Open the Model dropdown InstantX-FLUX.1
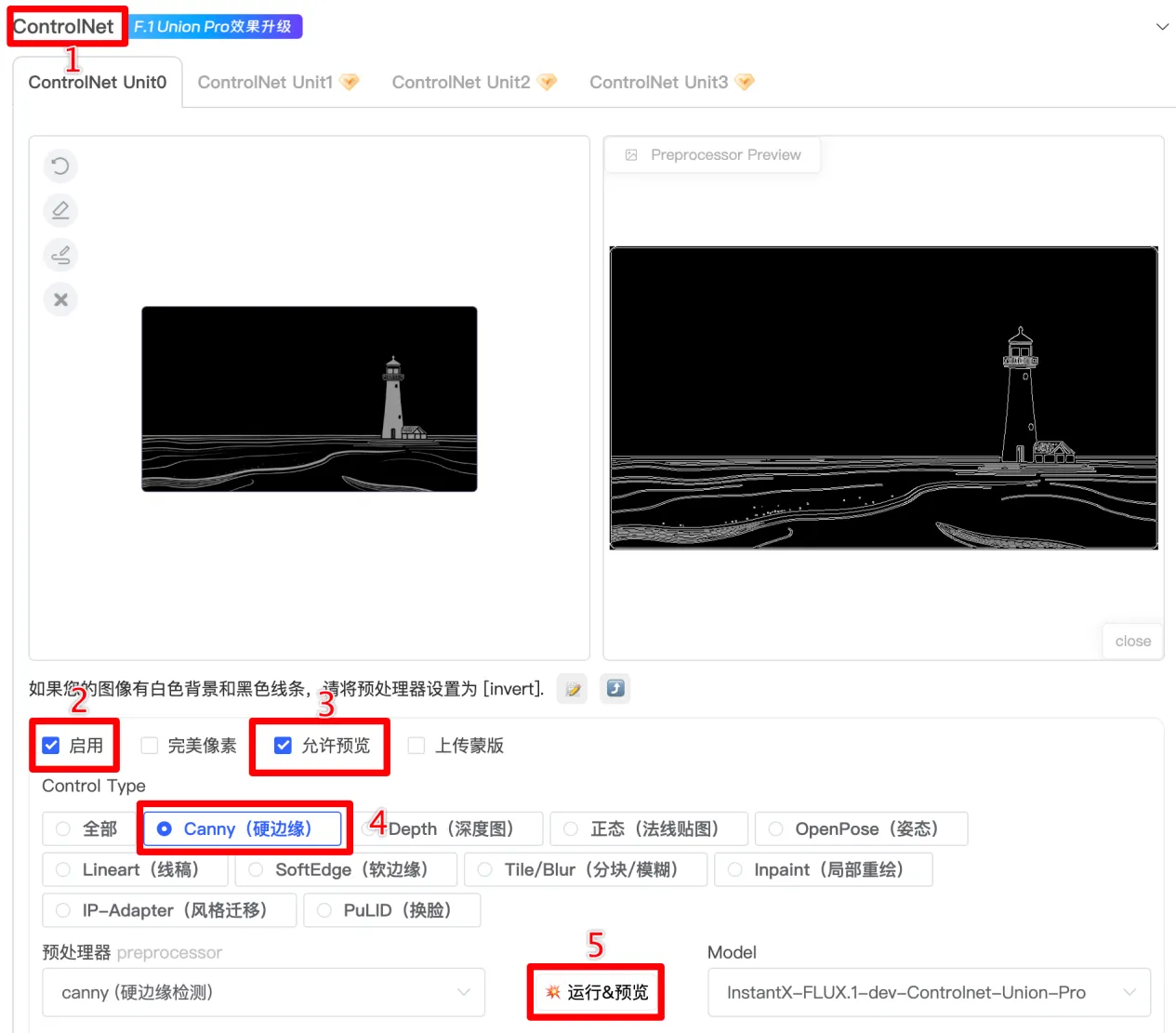 929,992
